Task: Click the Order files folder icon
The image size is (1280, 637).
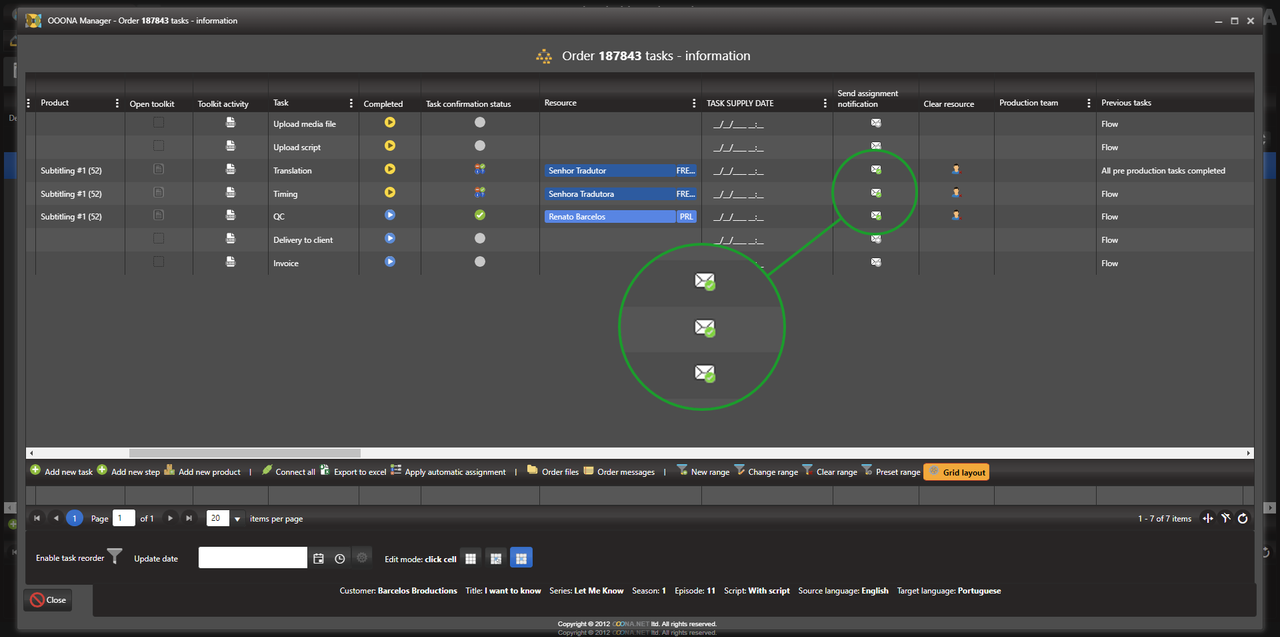Action: tap(532, 470)
